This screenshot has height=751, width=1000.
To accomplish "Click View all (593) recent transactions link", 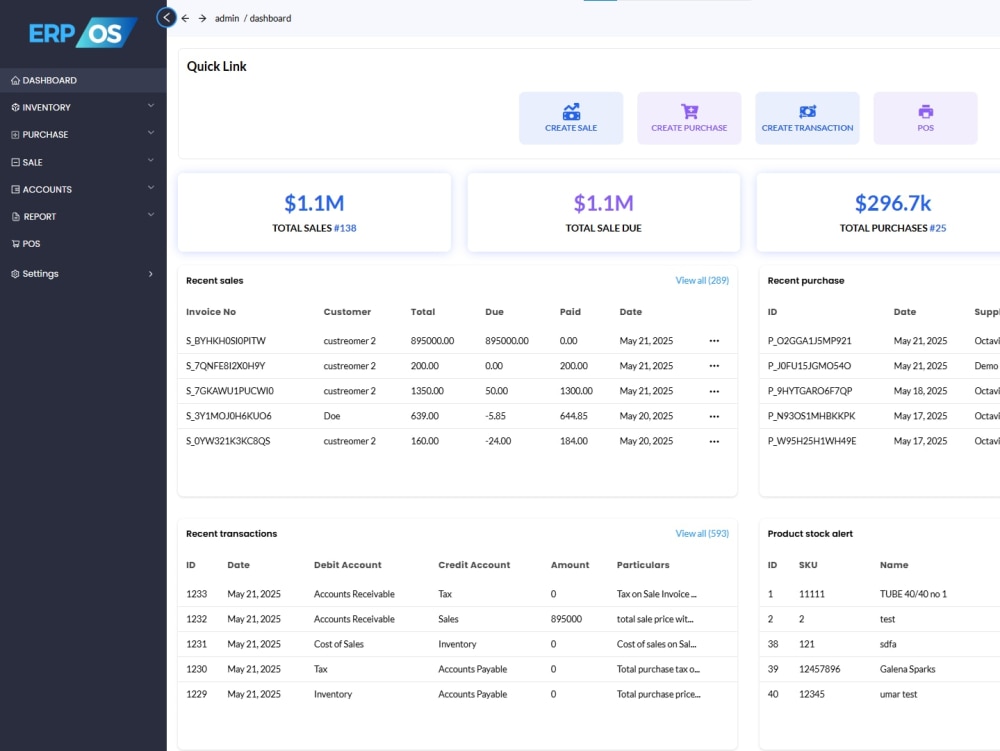I will (702, 534).
